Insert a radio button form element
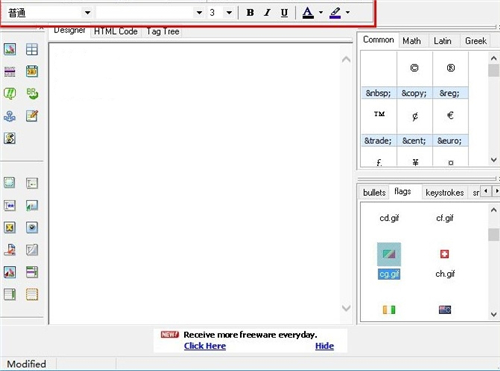The height and width of the screenshot is (371, 500). point(32,228)
